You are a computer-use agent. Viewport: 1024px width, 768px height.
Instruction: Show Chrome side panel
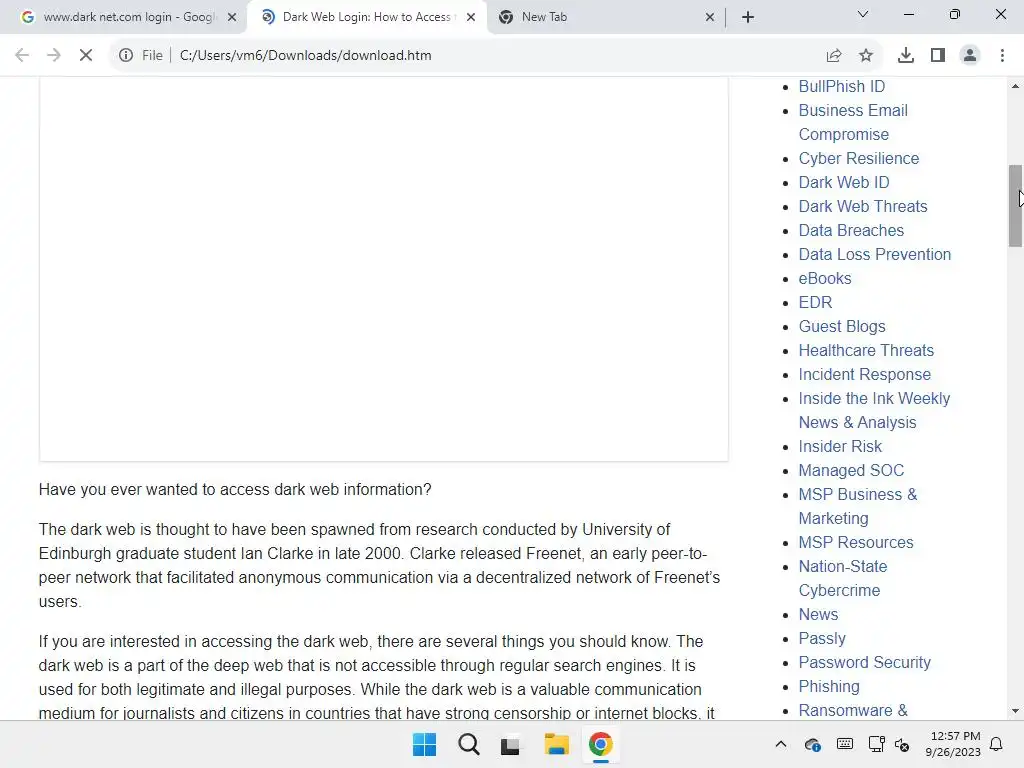(938, 56)
